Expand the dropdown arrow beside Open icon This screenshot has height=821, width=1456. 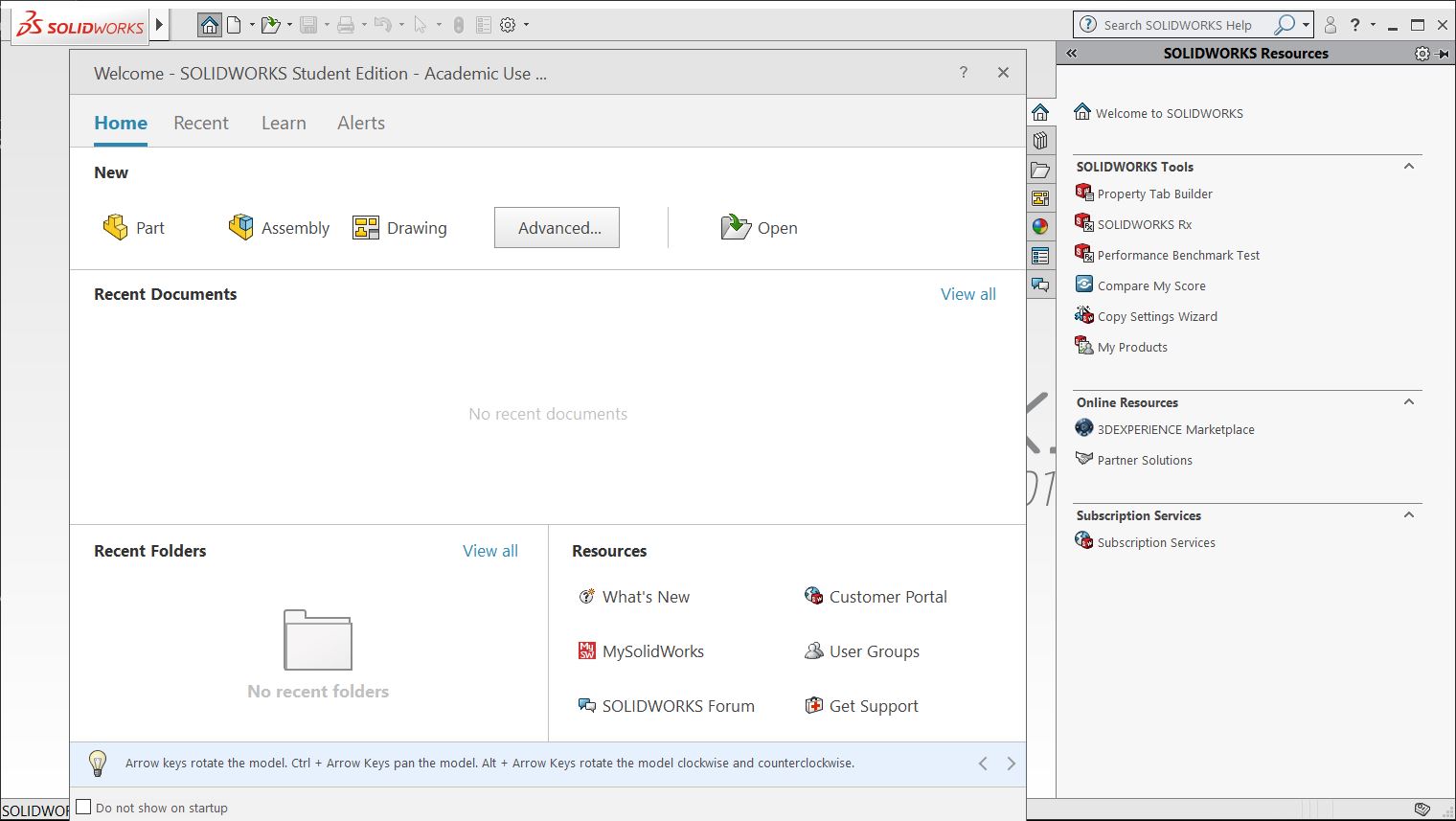(x=289, y=25)
